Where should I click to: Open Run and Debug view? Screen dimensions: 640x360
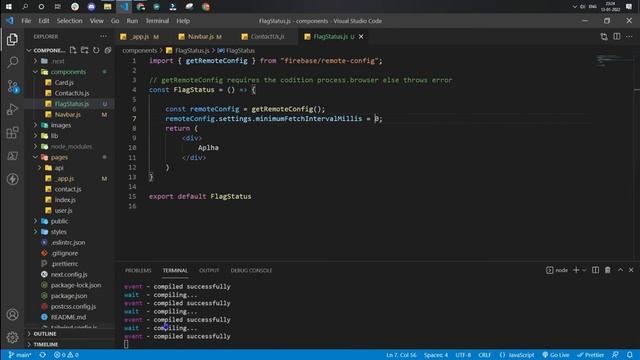tap(12, 109)
